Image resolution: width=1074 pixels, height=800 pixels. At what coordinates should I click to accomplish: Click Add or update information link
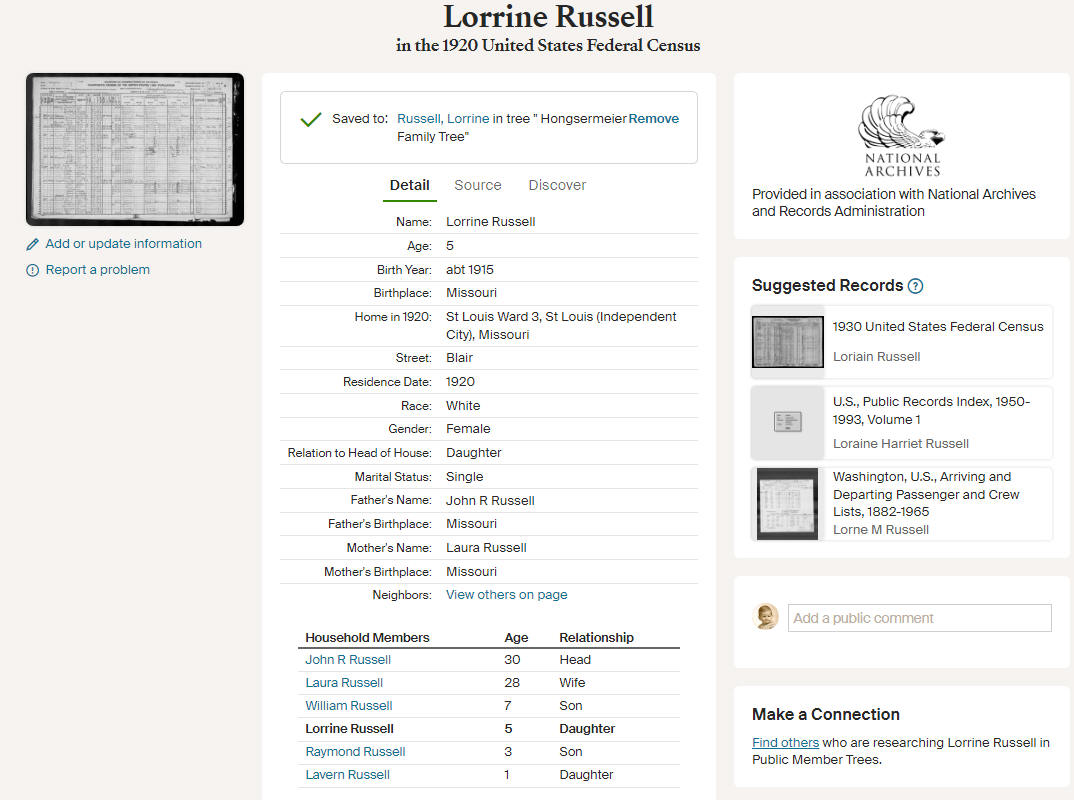pyautogui.click(x=123, y=244)
